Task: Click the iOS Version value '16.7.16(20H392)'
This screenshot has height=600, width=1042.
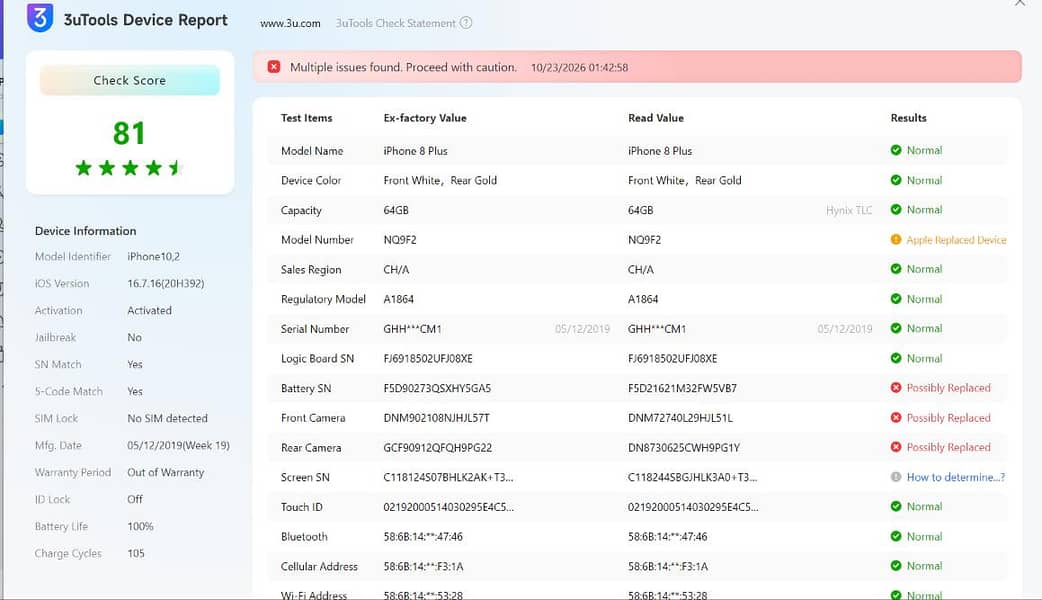Action: [x=165, y=284]
